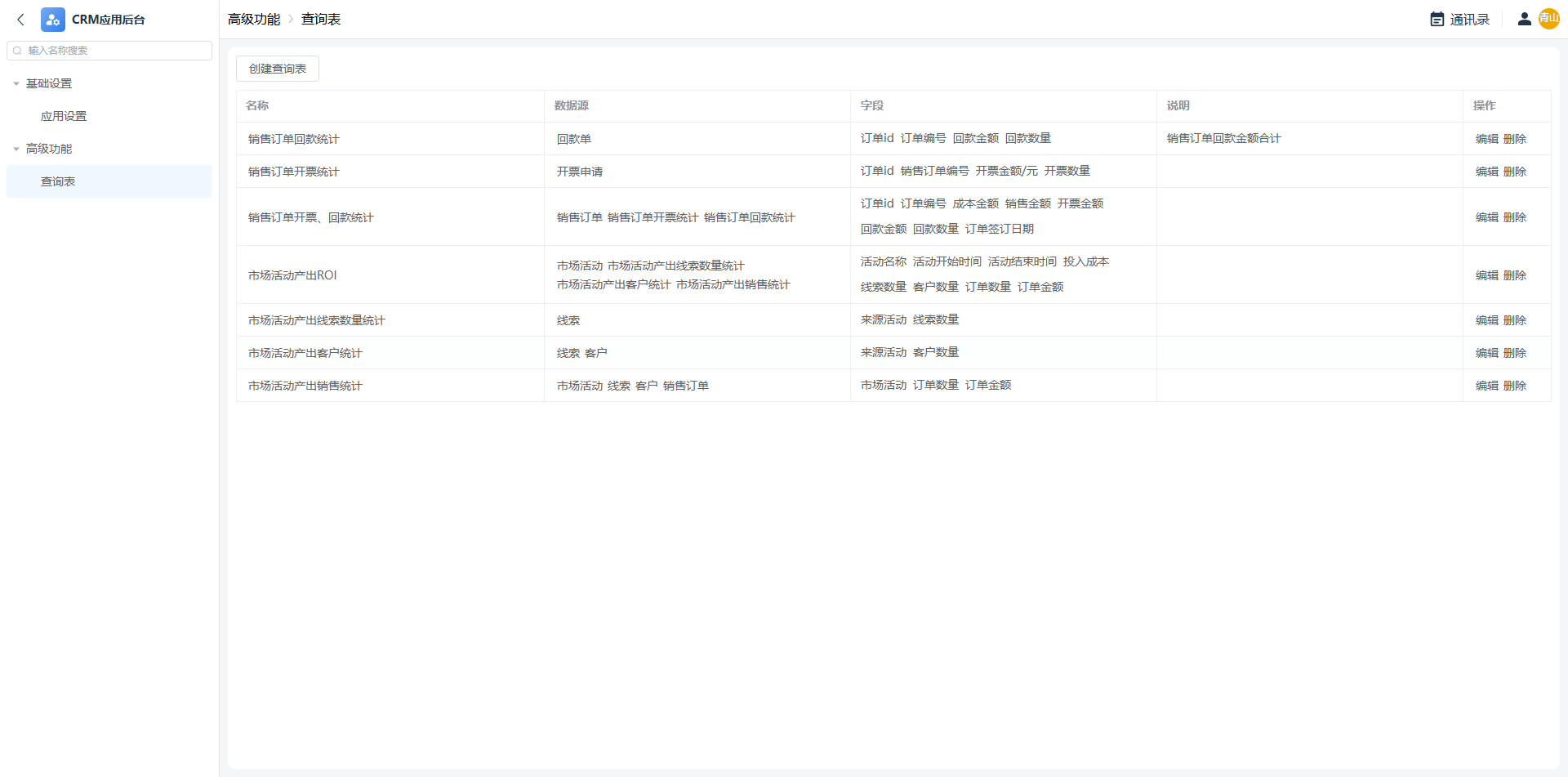
Task: Delete the 市场活动产出销售统计 row
Action: coord(1515,386)
